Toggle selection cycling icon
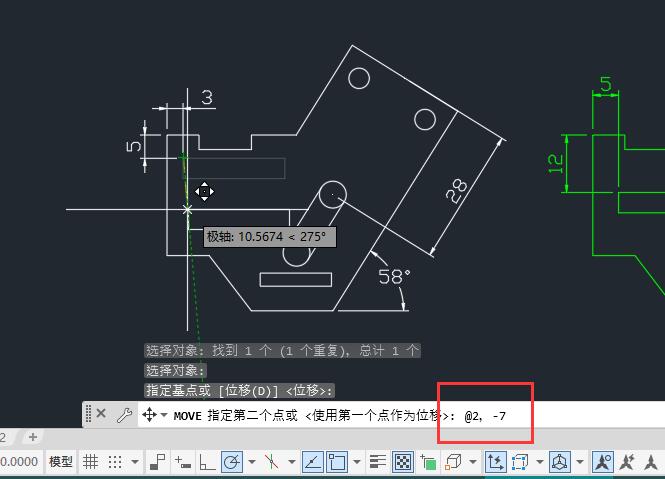Image resolution: width=665 pixels, height=479 pixels. (428, 462)
